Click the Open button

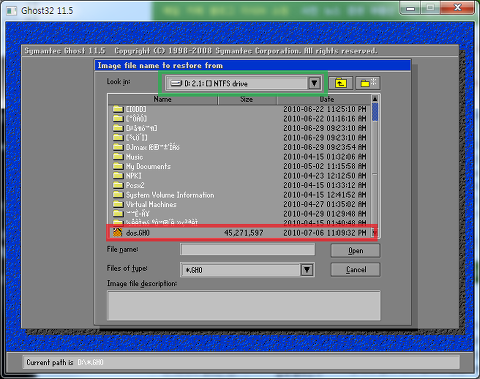coord(355,251)
